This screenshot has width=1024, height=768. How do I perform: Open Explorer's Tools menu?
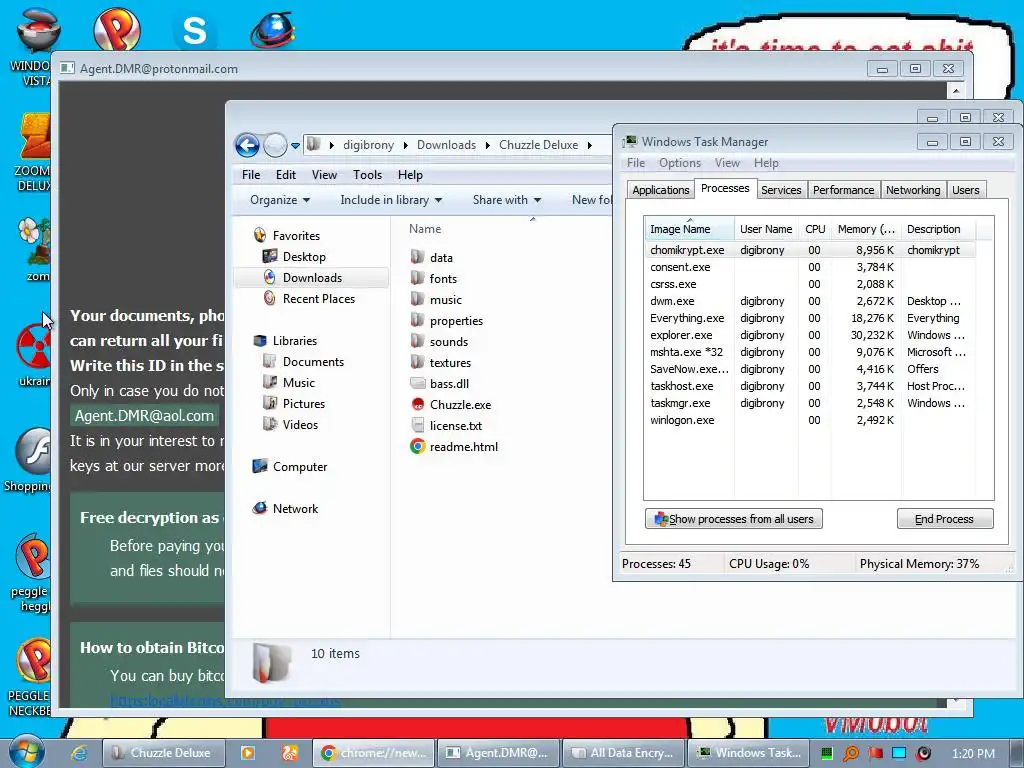click(367, 175)
